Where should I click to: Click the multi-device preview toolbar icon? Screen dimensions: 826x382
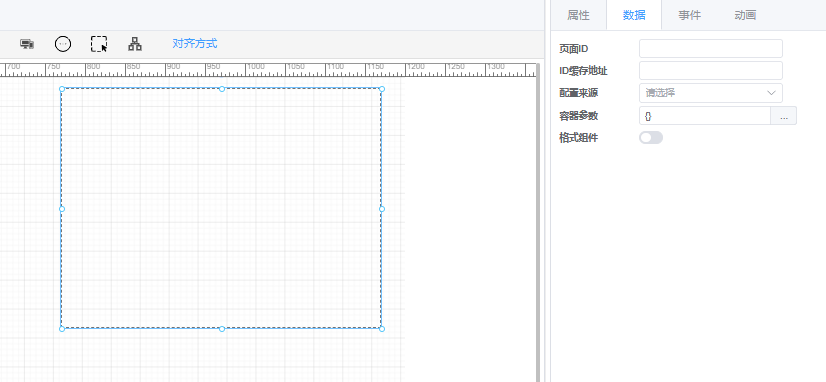coord(27,44)
